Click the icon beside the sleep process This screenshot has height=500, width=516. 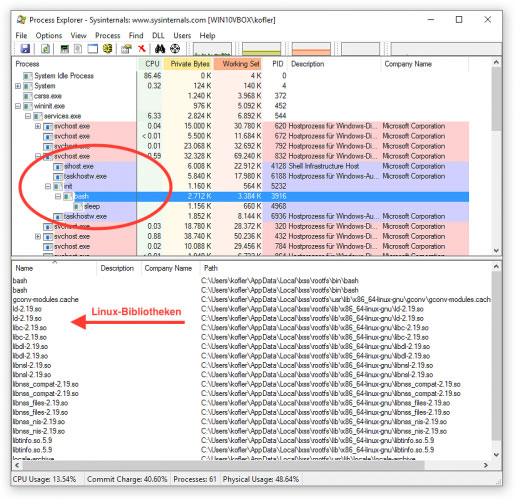click(78, 206)
